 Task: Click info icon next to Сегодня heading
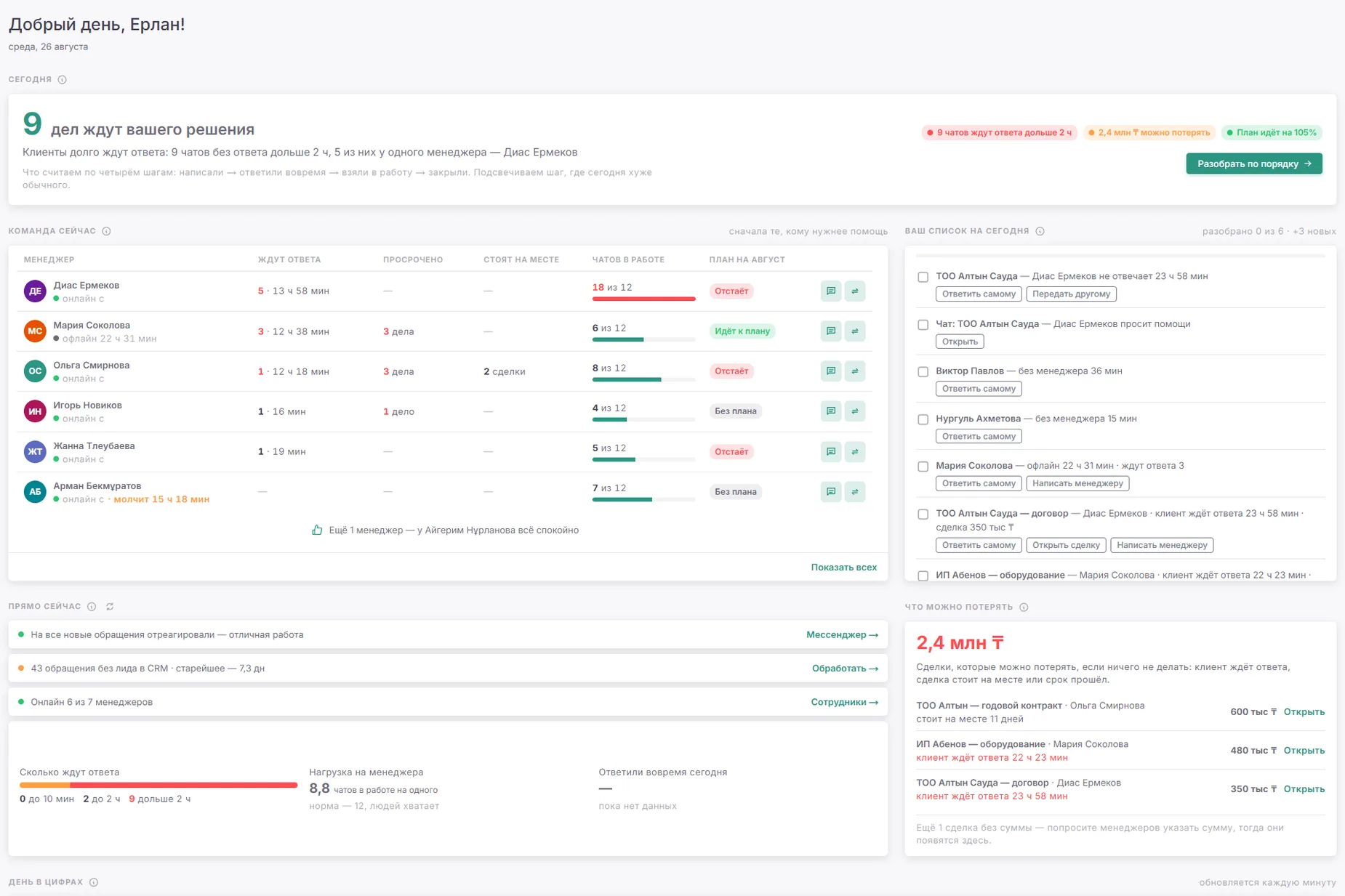63,80
